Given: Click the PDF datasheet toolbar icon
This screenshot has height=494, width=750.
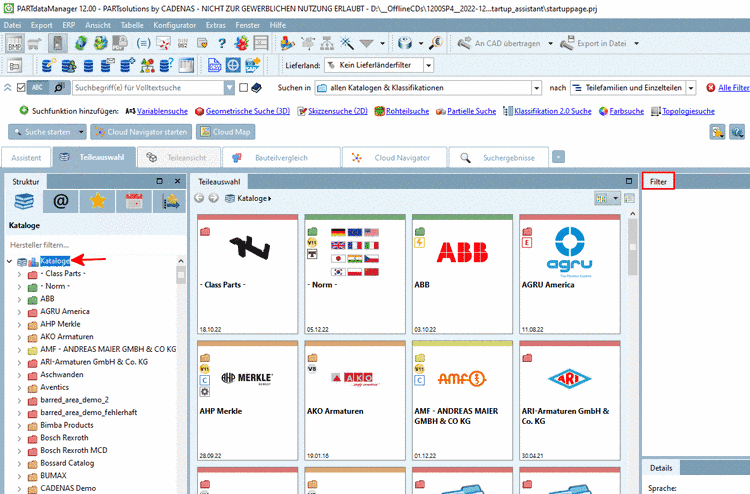Looking at the screenshot, I should point(120,44).
